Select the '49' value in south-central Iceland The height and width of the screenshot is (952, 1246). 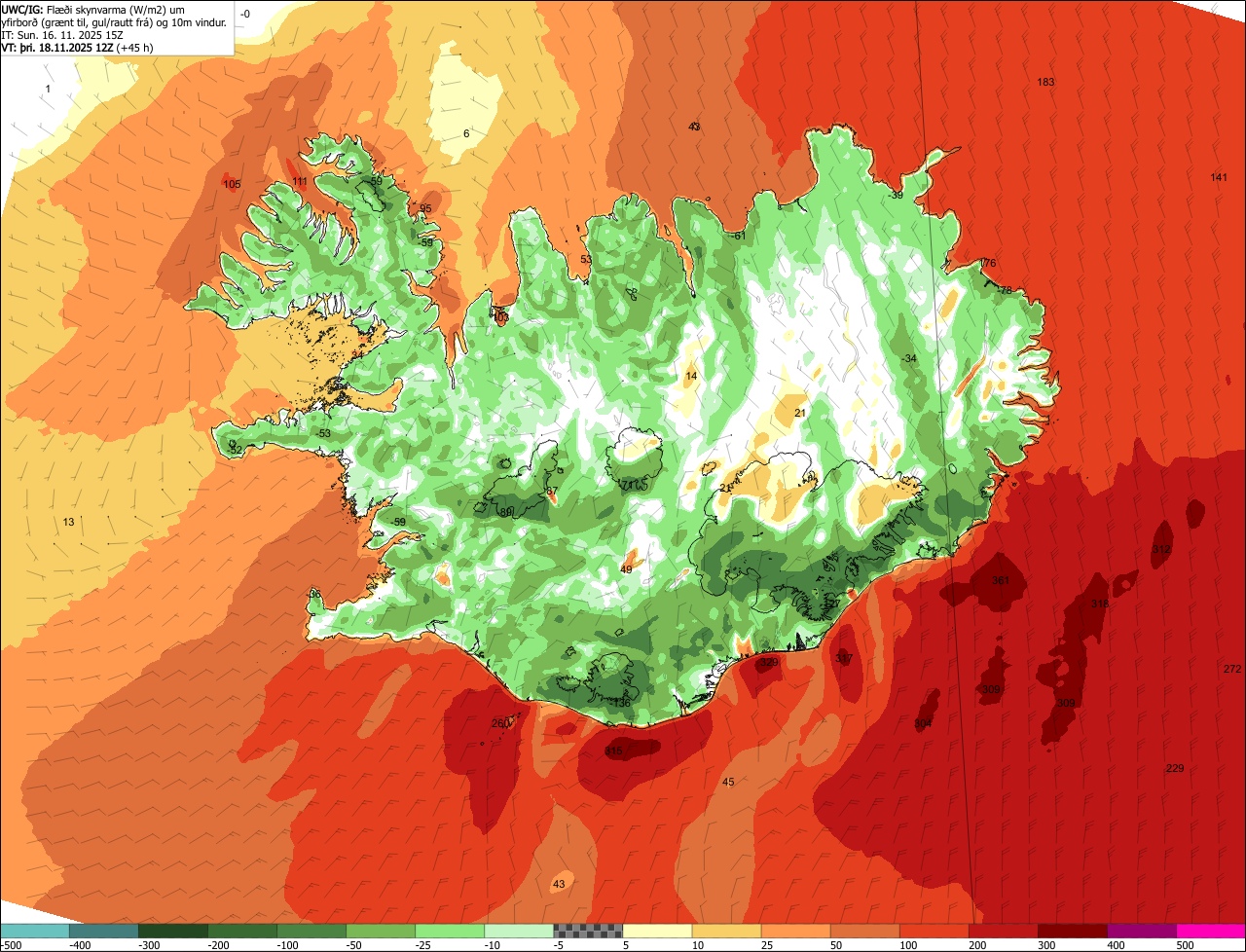pyautogui.click(x=626, y=569)
